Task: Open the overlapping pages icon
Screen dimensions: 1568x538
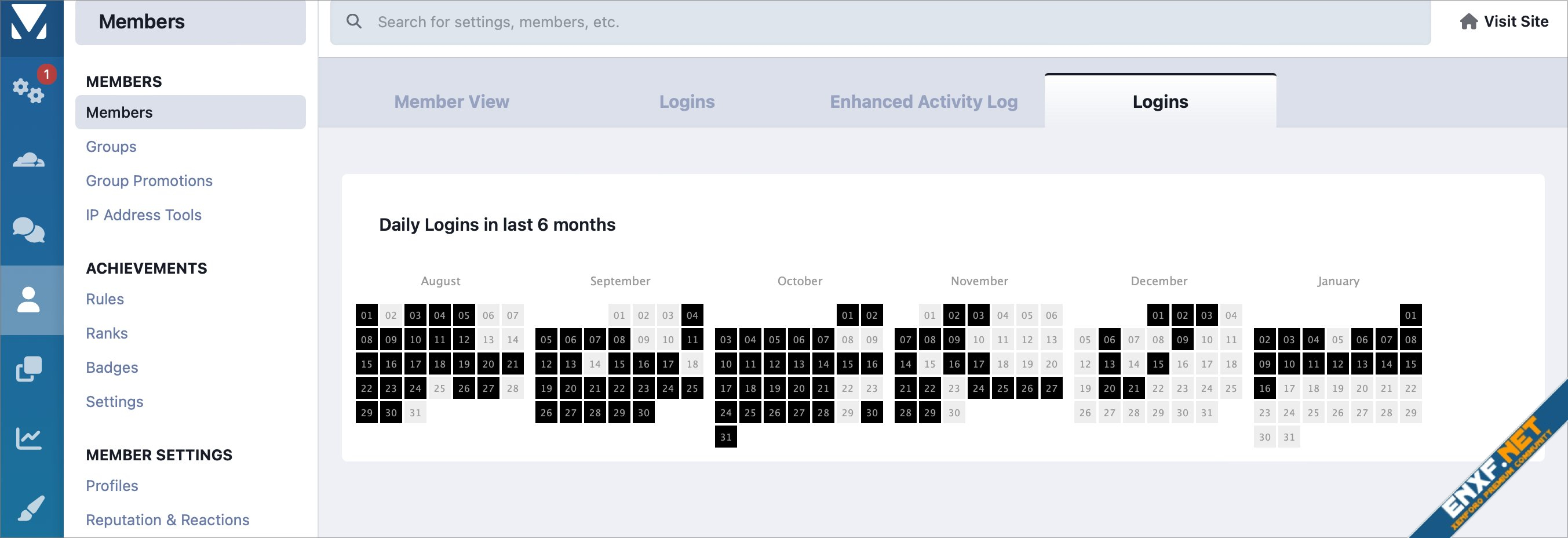Action: (28, 369)
